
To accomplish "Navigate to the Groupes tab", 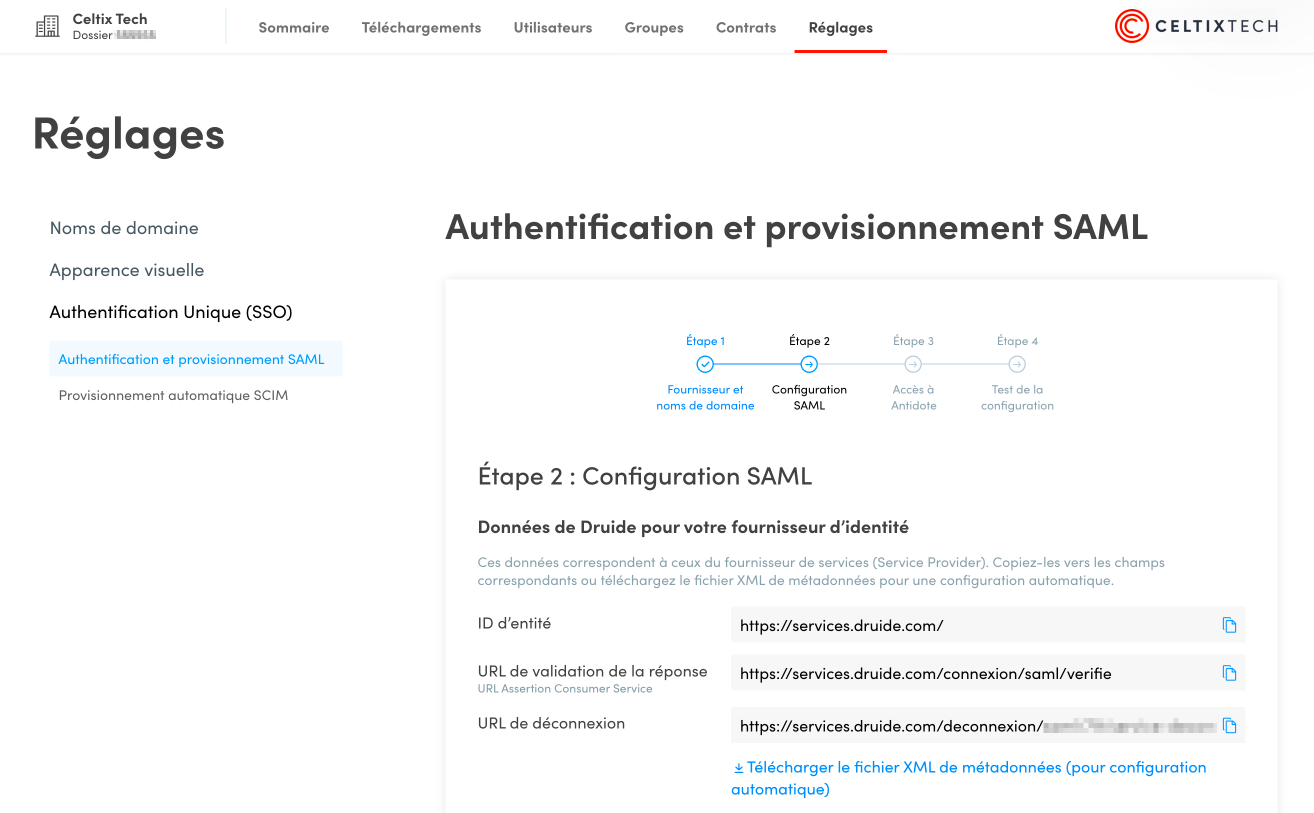I will (654, 28).
